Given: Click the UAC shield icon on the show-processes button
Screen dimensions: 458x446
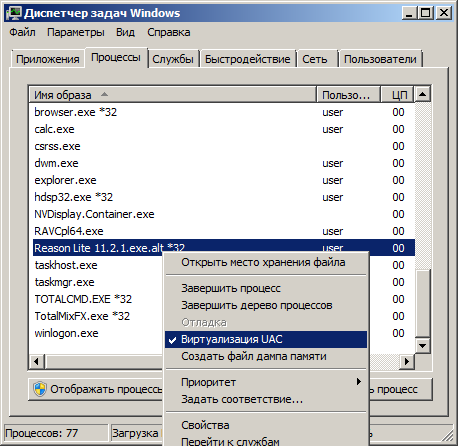Looking at the screenshot, I should coord(40,389).
